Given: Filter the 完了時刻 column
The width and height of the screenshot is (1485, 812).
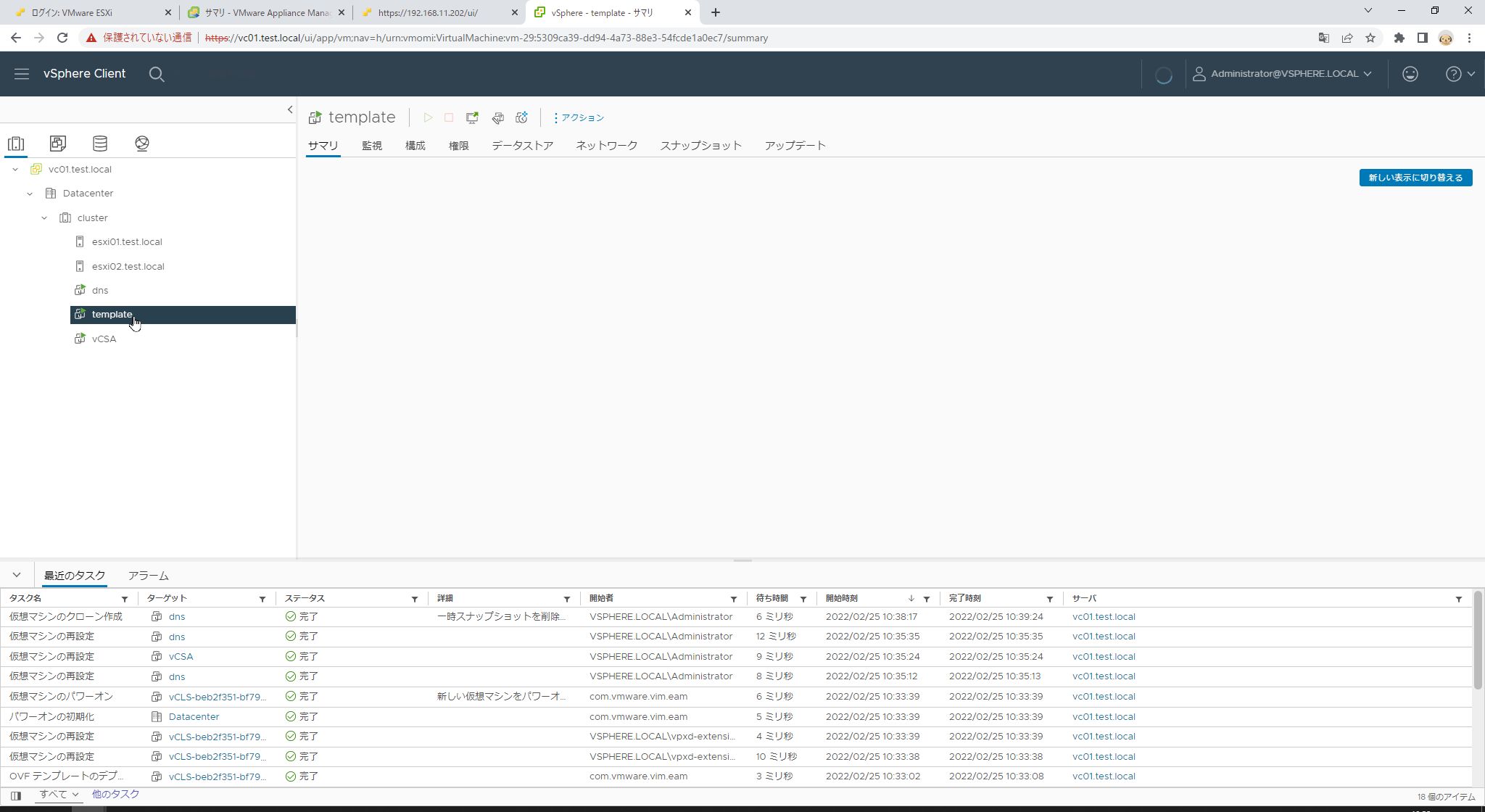Looking at the screenshot, I should point(1050,599).
